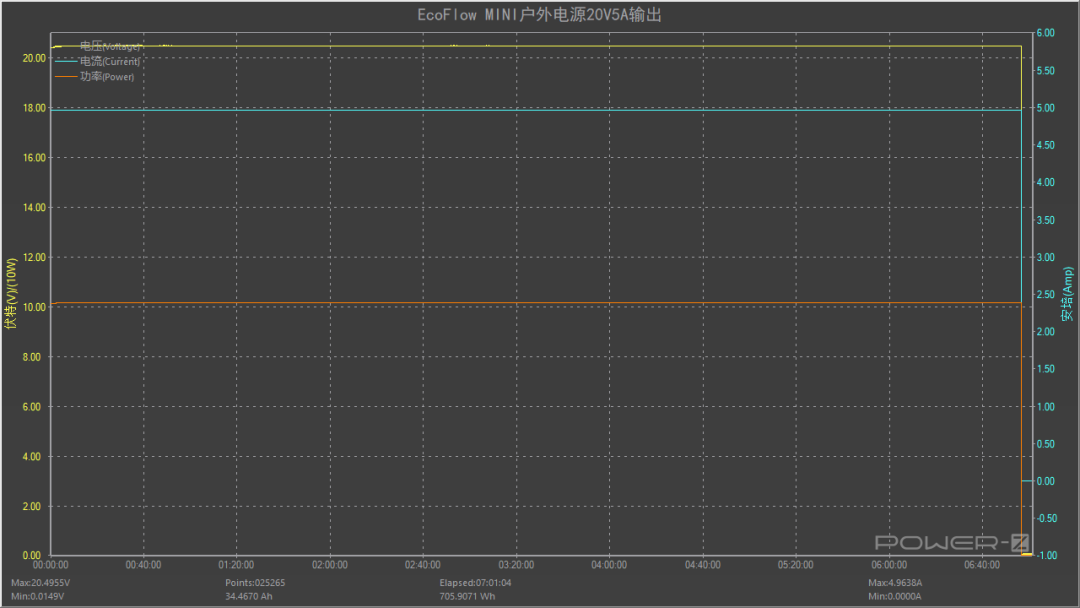The image size is (1080, 608).
Task: Click the 04:00:00 time axis label
Action: tap(609, 565)
